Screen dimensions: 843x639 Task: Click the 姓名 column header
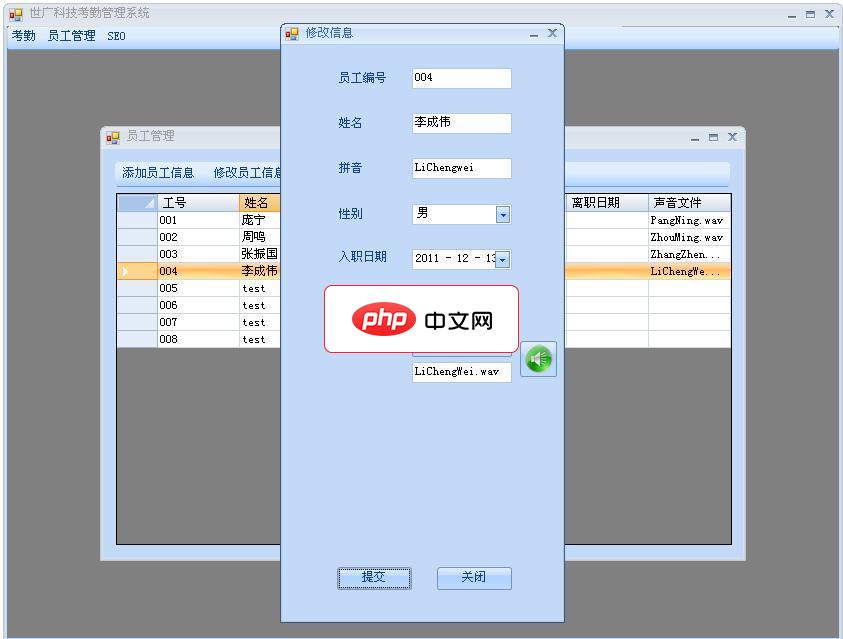click(259, 203)
